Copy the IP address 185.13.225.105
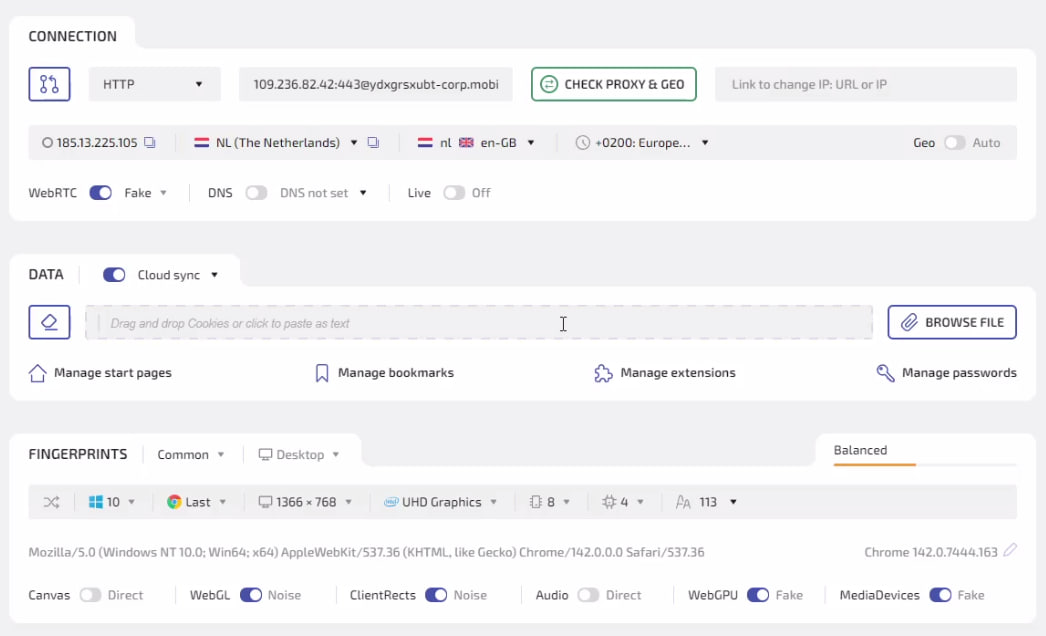The image size is (1046, 636). (x=150, y=142)
